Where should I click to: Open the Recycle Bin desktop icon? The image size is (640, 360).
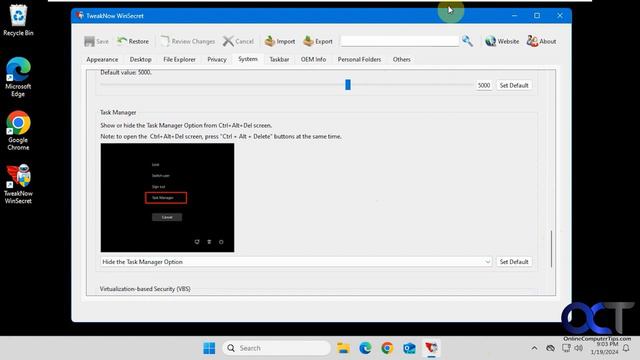[18, 20]
